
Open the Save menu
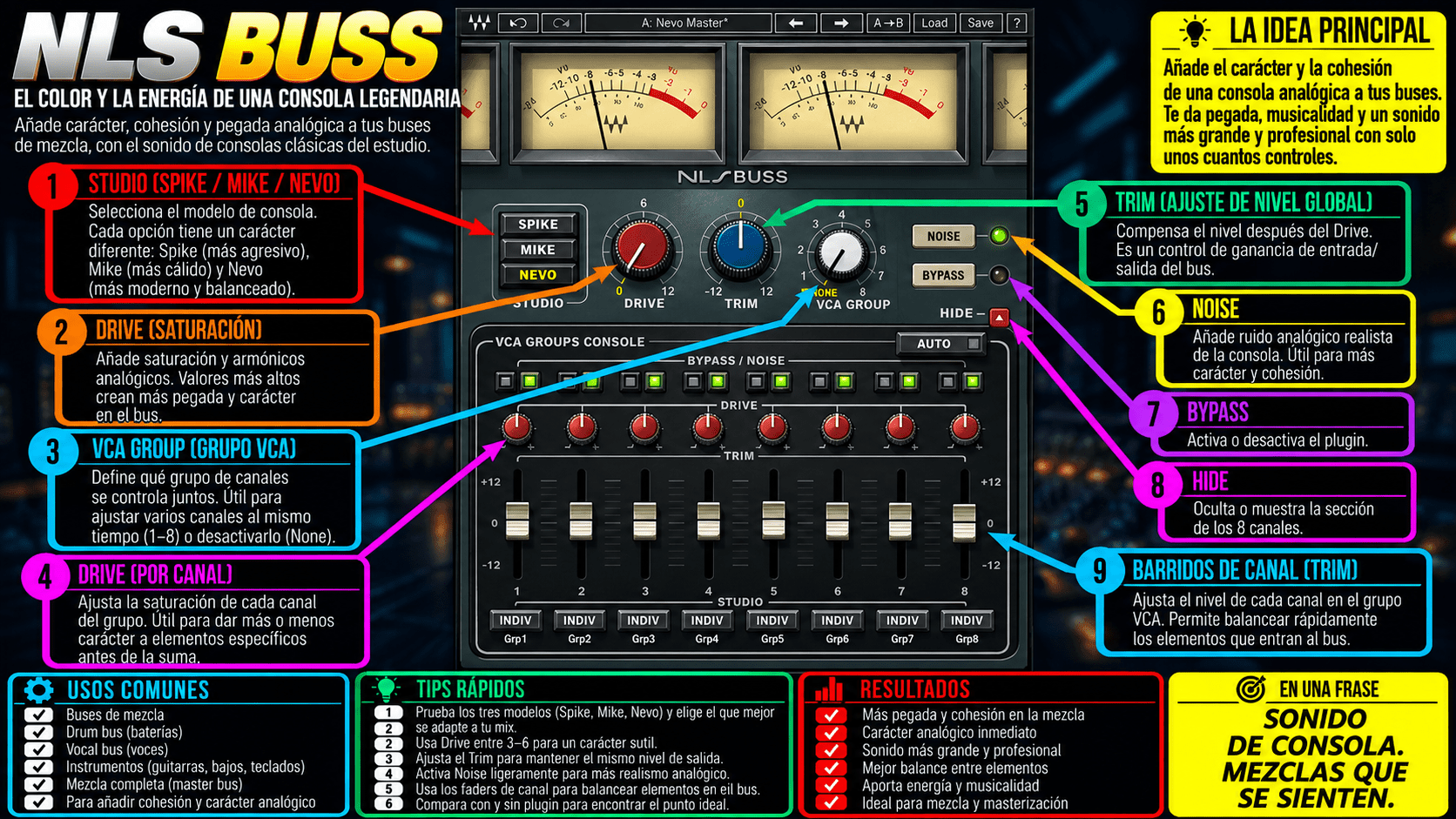(x=981, y=23)
